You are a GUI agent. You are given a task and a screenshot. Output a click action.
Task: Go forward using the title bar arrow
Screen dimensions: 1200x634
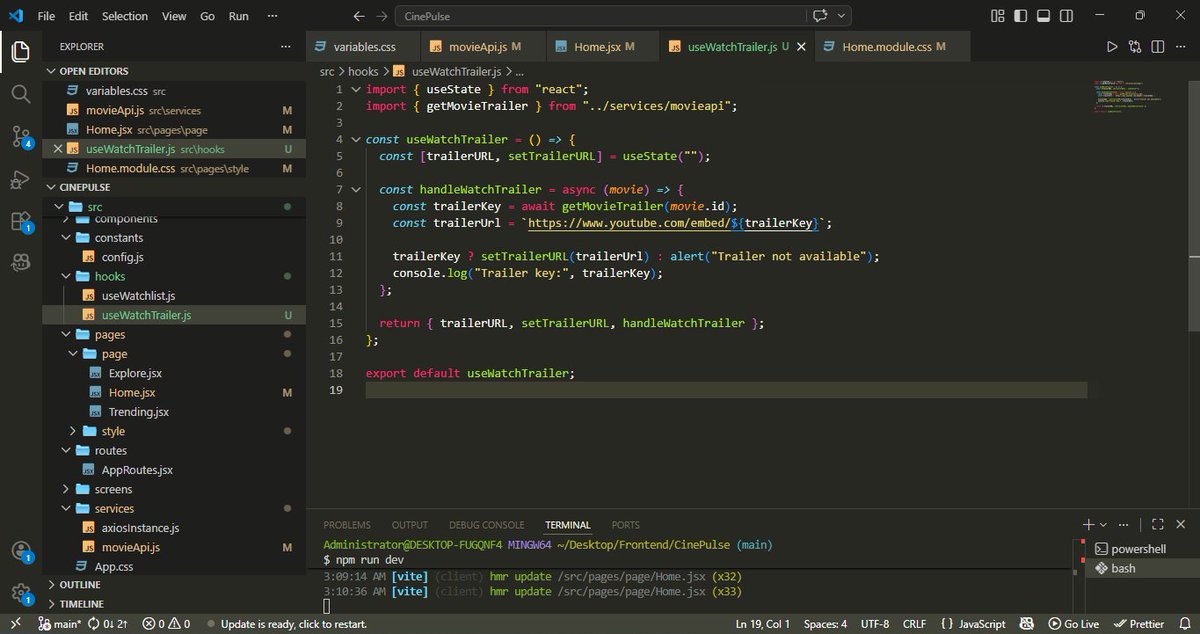coord(383,16)
